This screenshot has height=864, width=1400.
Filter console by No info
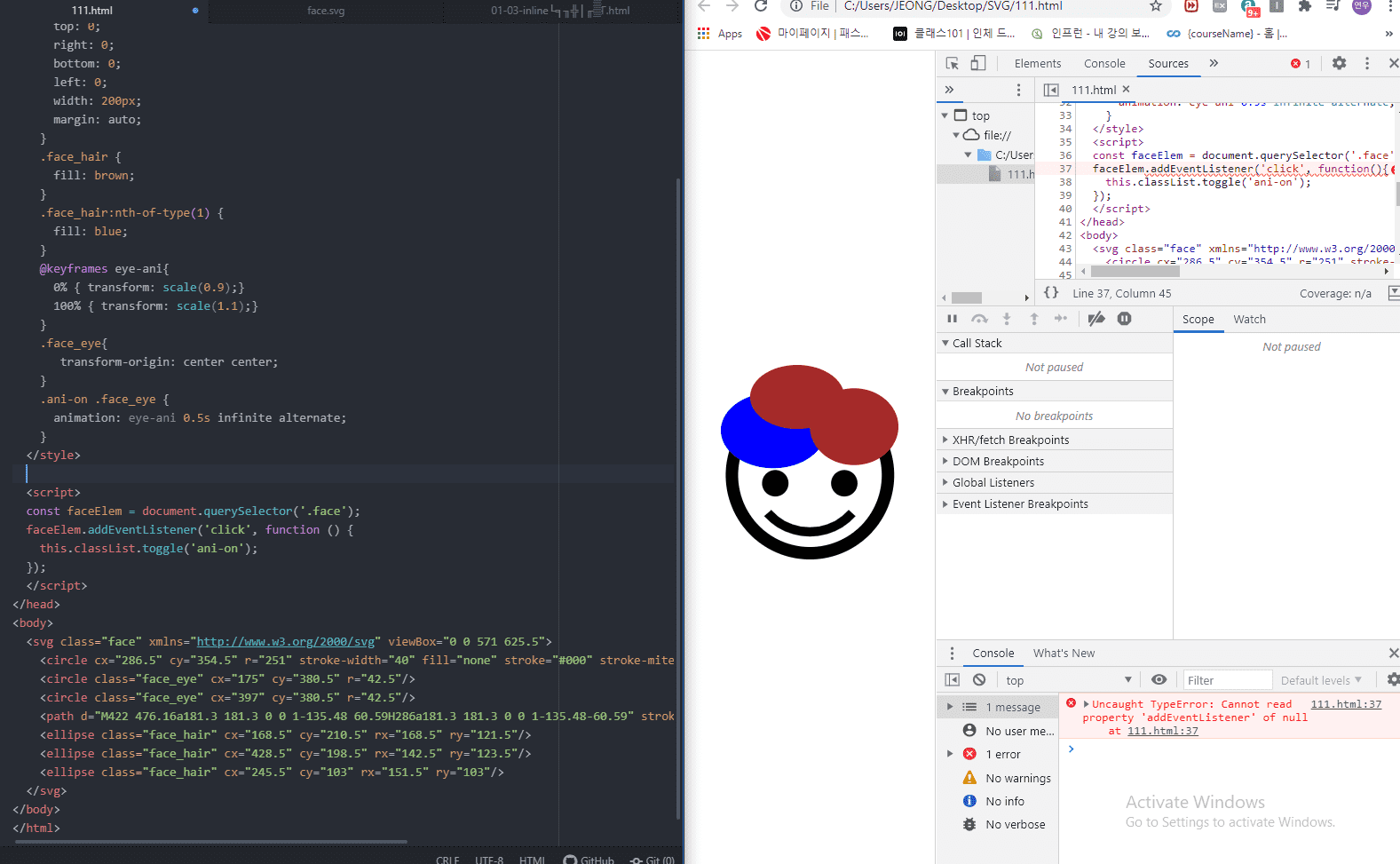[x=993, y=801]
